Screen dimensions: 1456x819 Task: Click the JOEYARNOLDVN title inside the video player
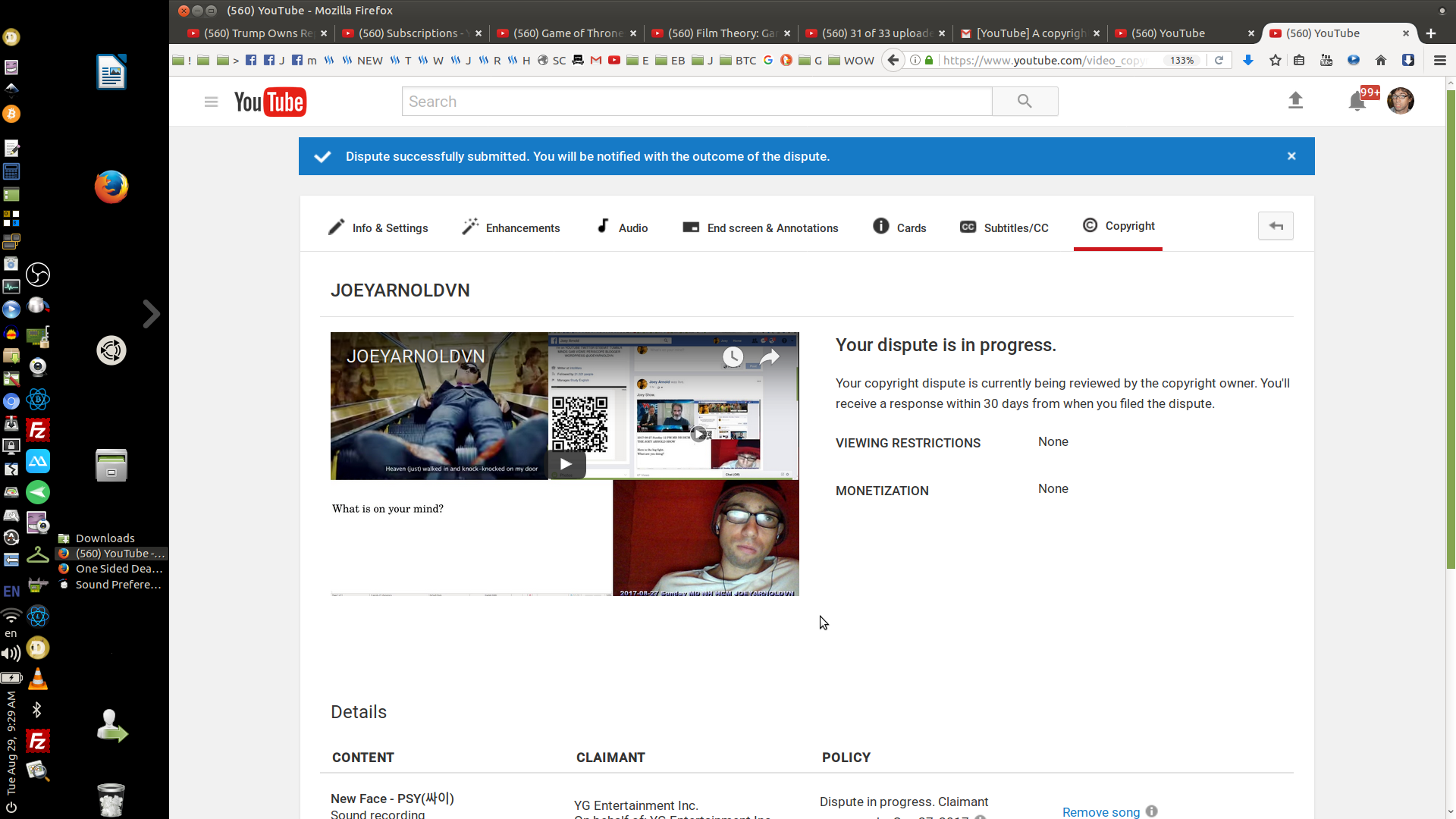pyautogui.click(x=416, y=356)
